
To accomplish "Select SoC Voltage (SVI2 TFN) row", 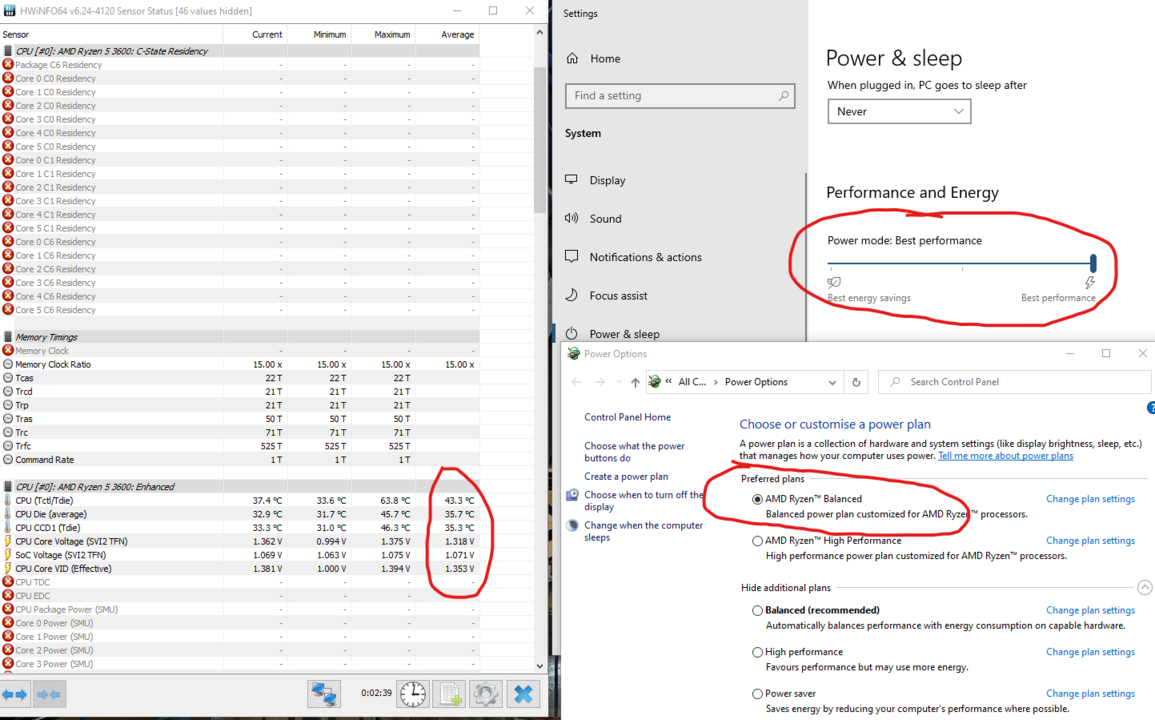I will click(x=239, y=555).
